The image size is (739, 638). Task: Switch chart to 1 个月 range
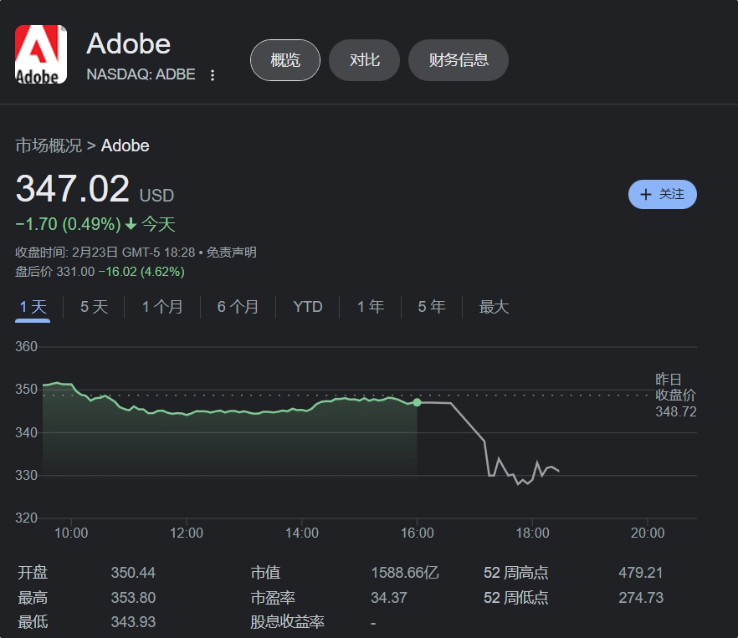162,307
